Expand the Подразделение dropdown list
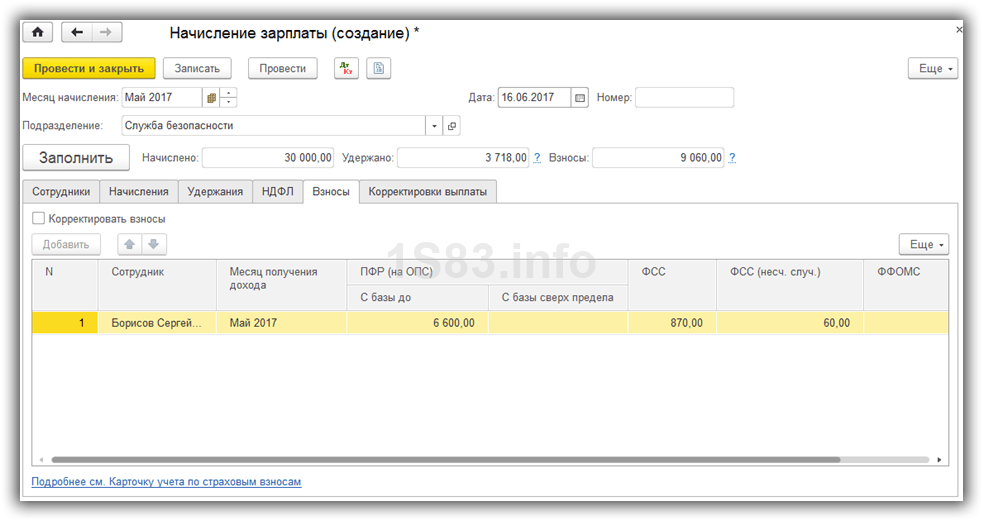The width and height of the screenshot is (983, 521). [433, 126]
